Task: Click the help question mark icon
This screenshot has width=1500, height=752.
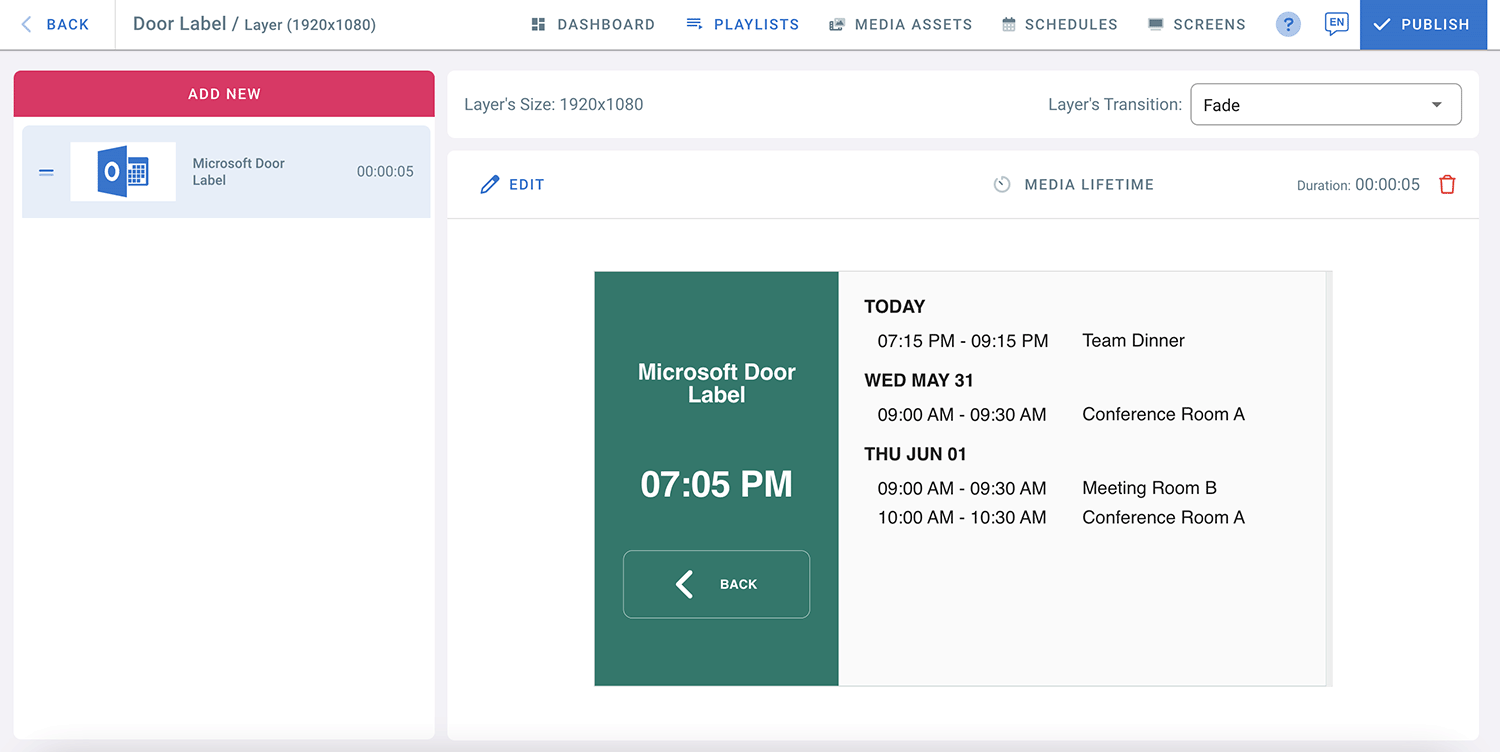Action: 1288,25
